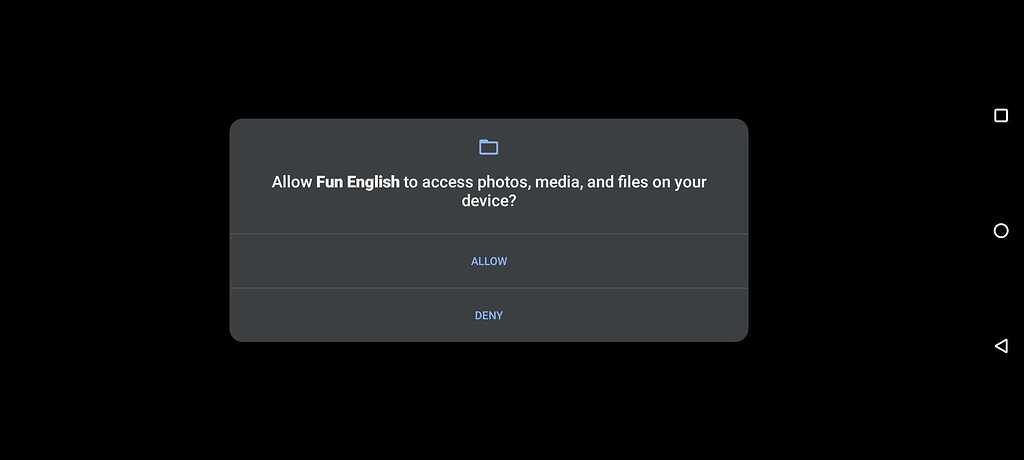This screenshot has height=460, width=1024.
Task: Tap the Android home circle button
Action: point(1000,231)
